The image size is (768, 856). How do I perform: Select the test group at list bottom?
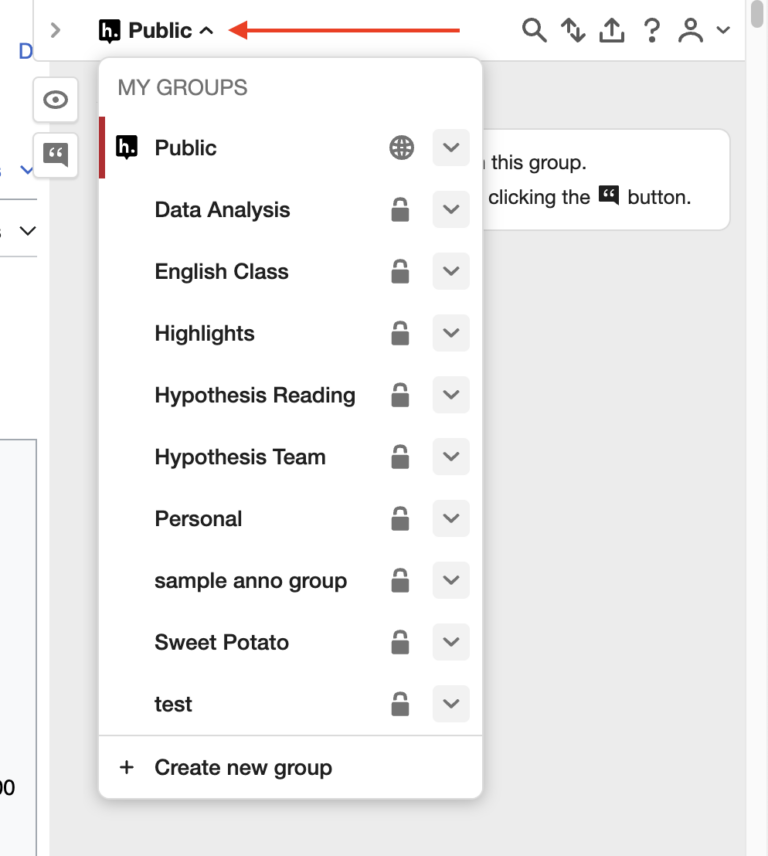coord(173,704)
